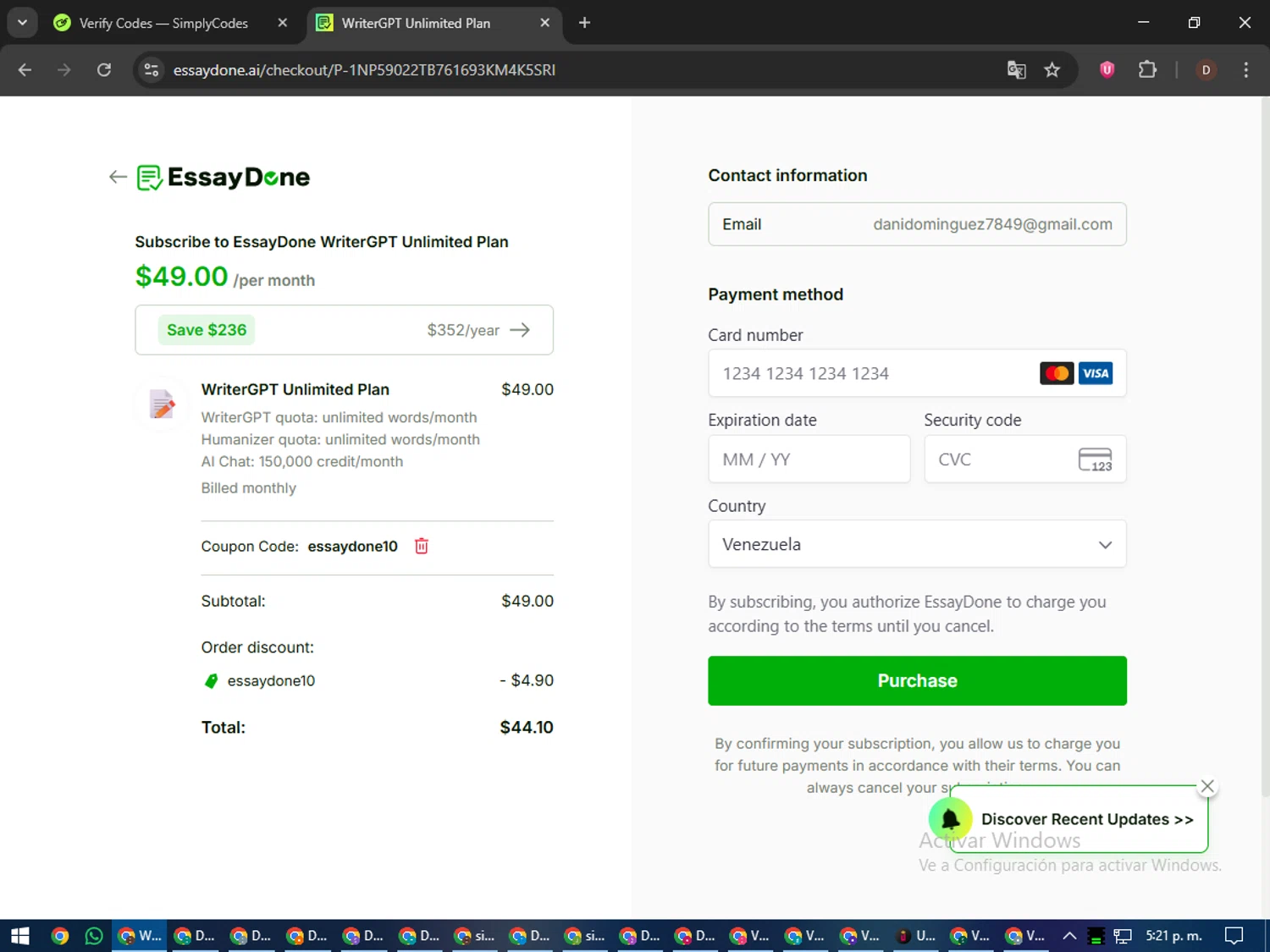Remove the essaydone10 coupon with the trash icon
The width and height of the screenshot is (1270, 952).
click(x=422, y=546)
